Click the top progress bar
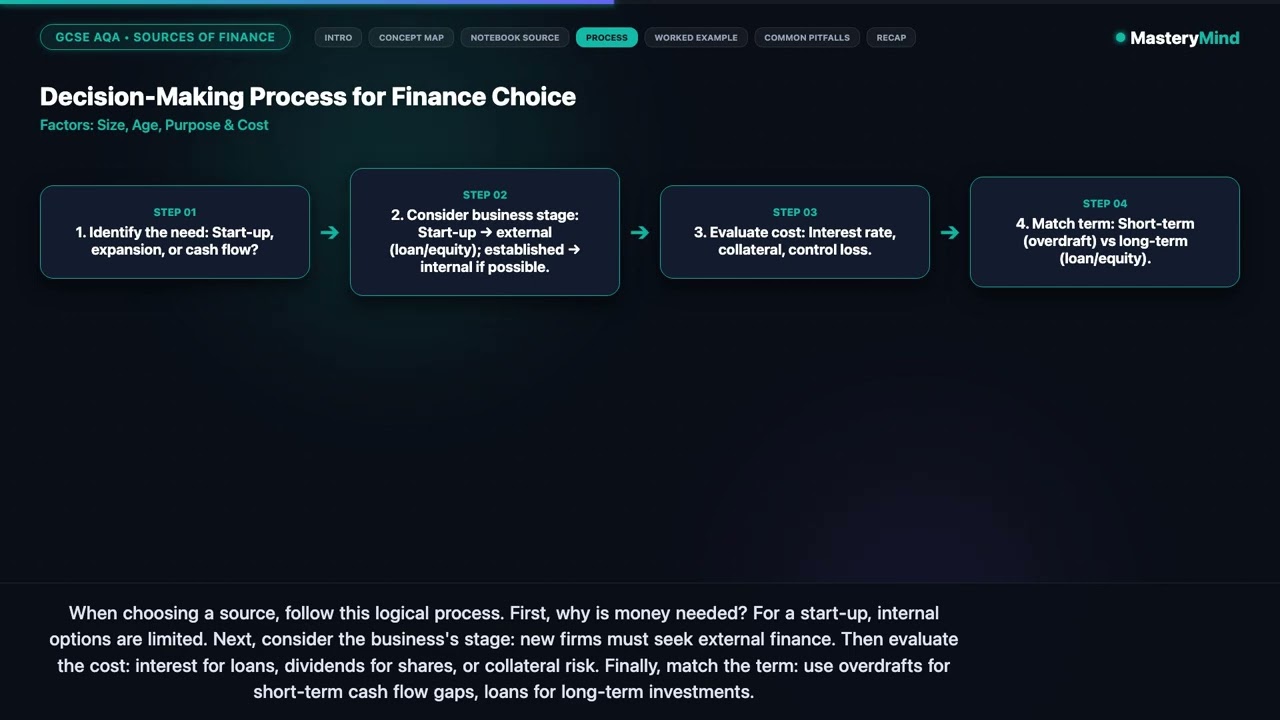Image resolution: width=1280 pixels, height=720 pixels. pos(640,2)
